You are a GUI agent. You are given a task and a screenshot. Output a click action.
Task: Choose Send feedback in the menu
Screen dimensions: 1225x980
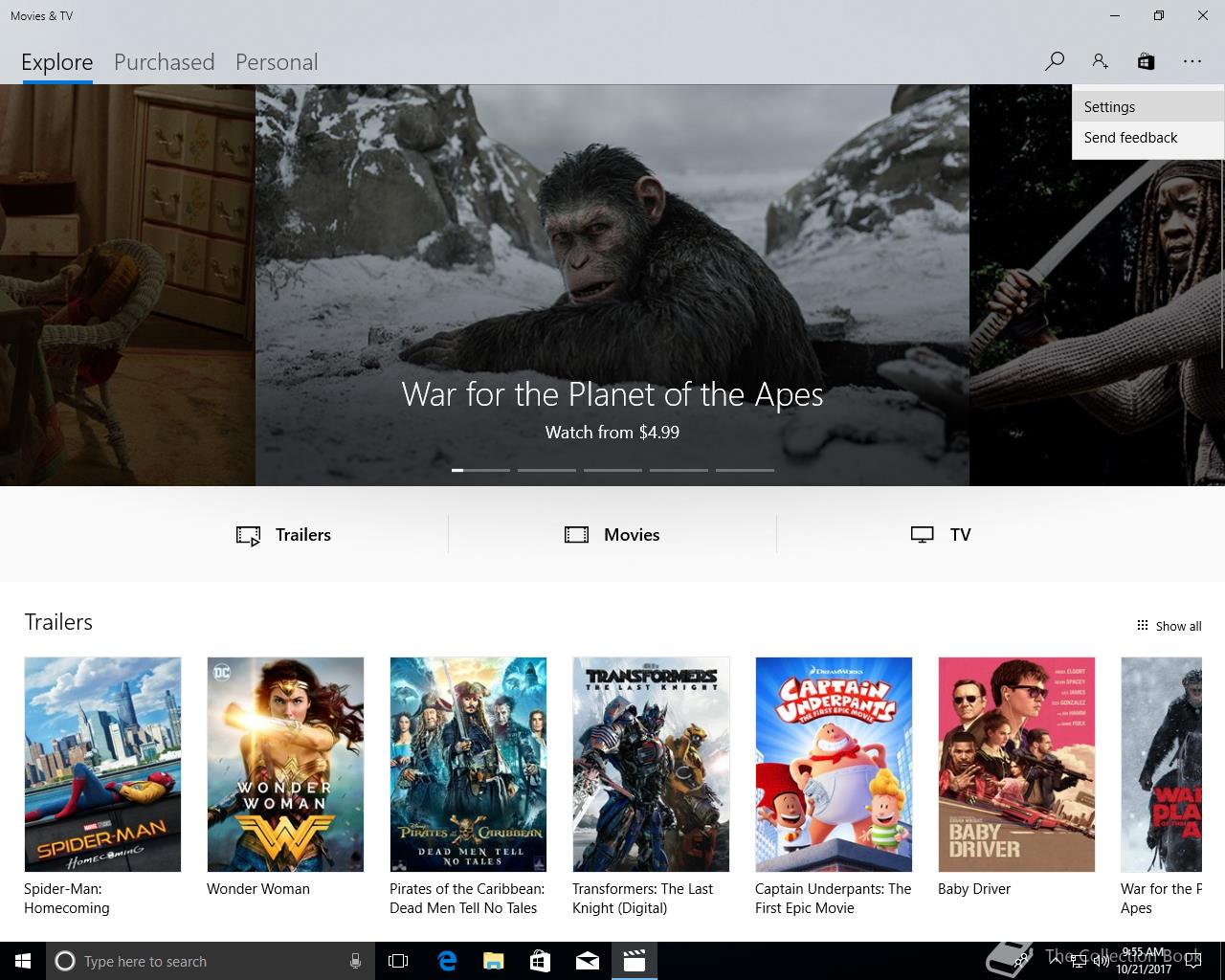1147,138
